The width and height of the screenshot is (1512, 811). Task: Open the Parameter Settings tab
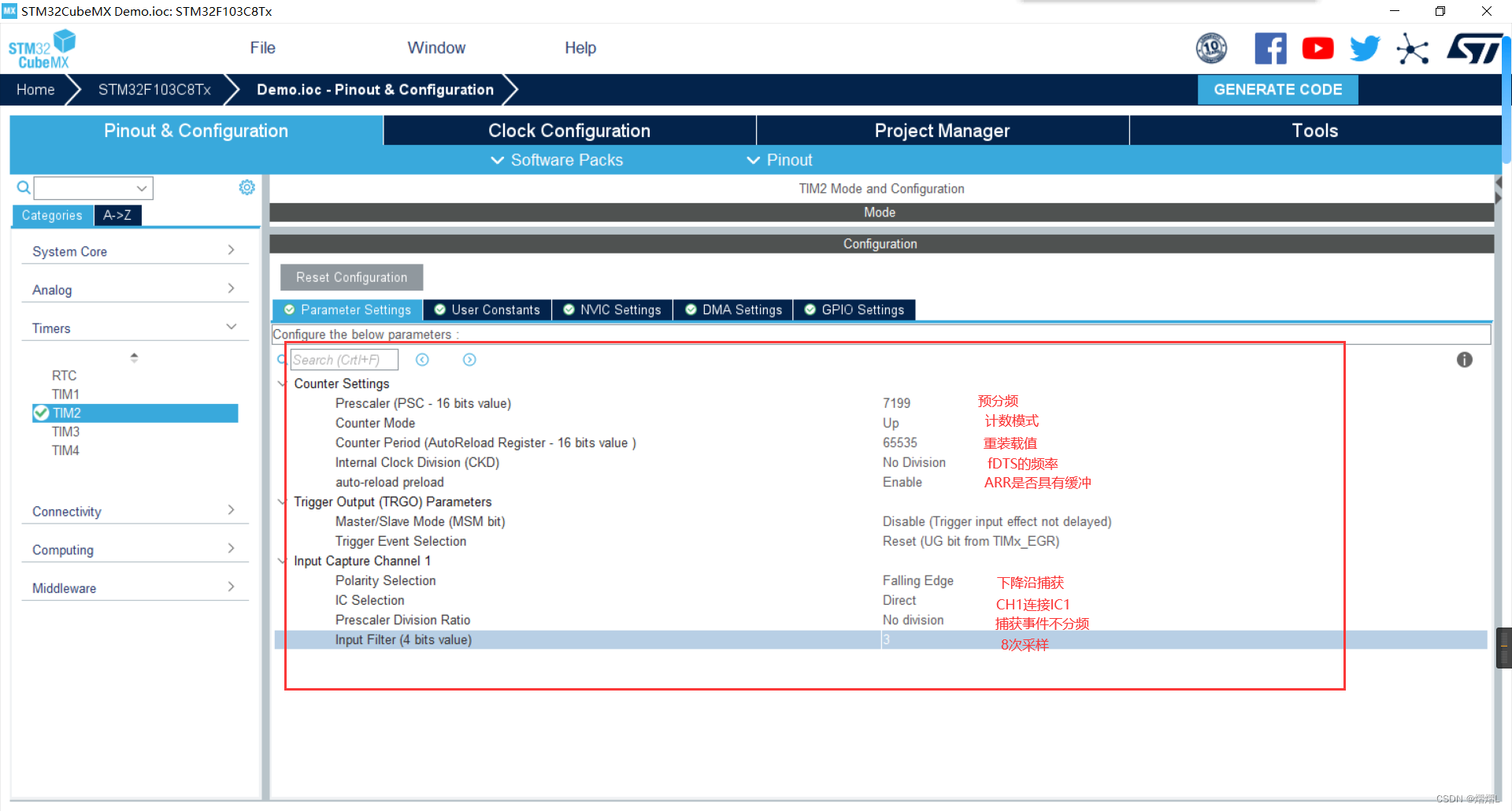click(x=347, y=309)
